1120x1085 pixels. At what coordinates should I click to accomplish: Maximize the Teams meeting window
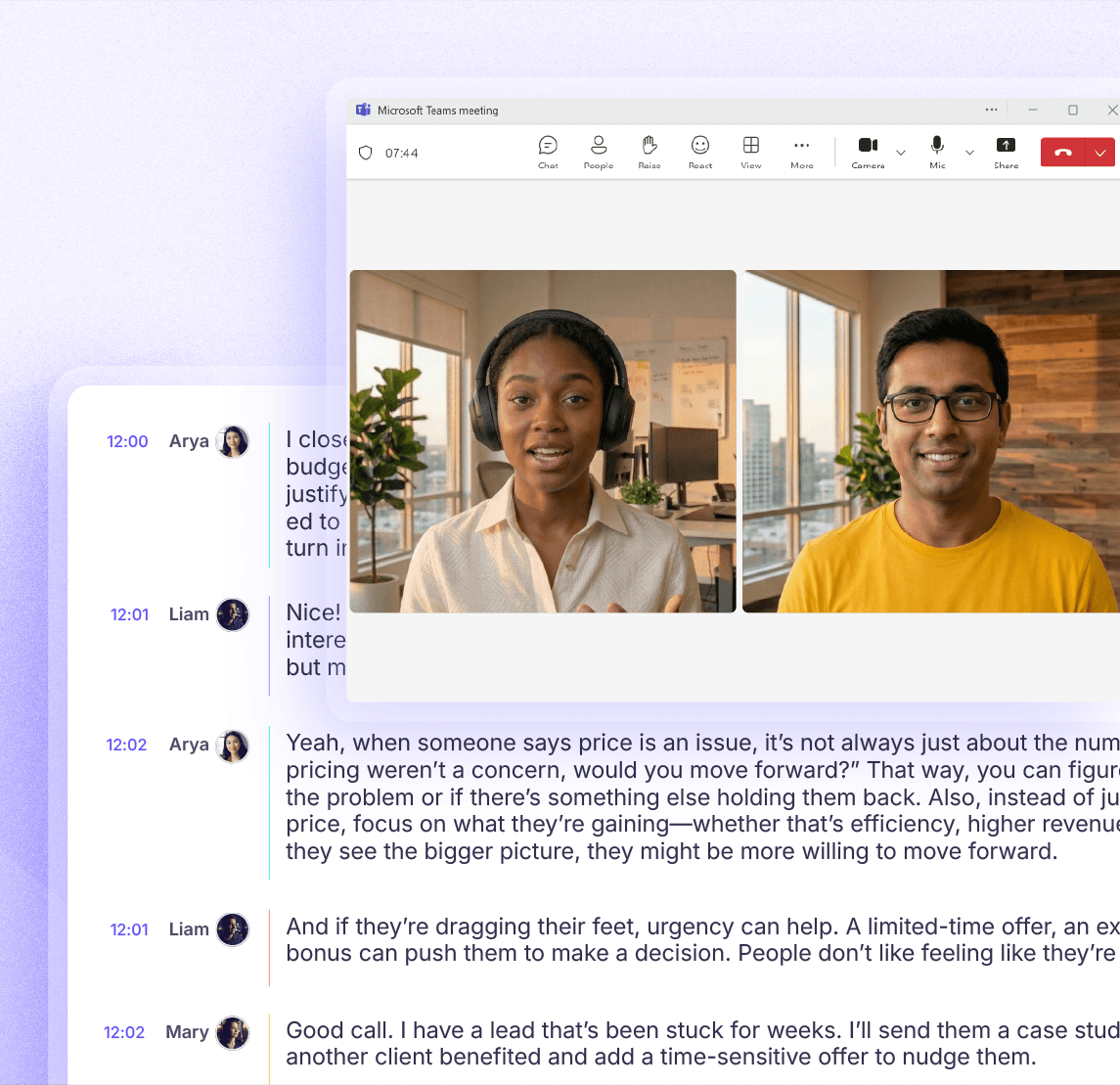click(1073, 110)
